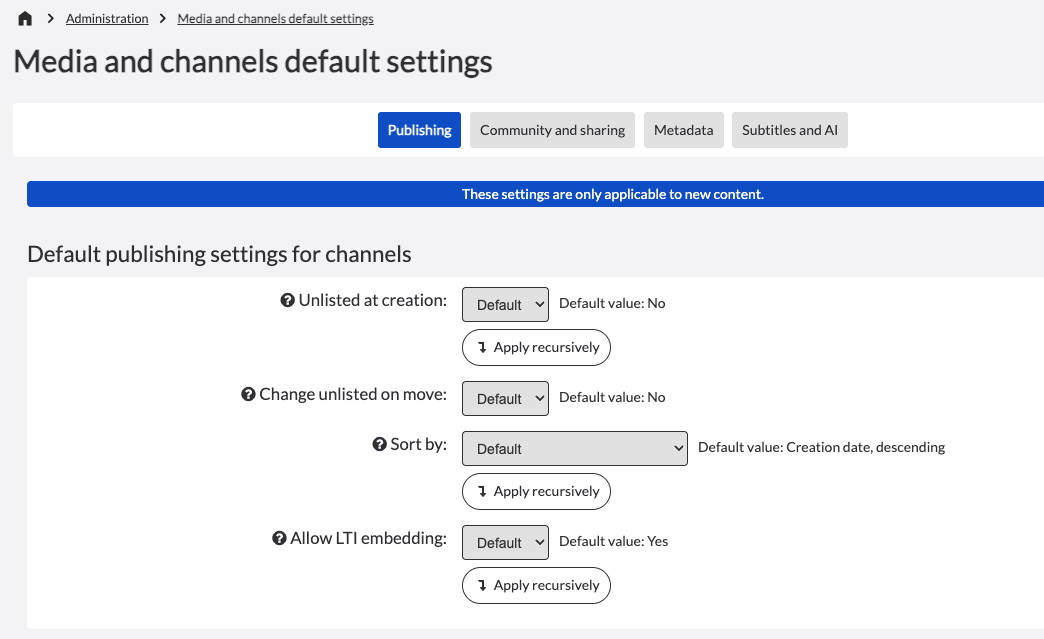This screenshot has width=1044, height=639.
Task: Click help icon beside Change unlisted on move
Action: tap(248, 395)
